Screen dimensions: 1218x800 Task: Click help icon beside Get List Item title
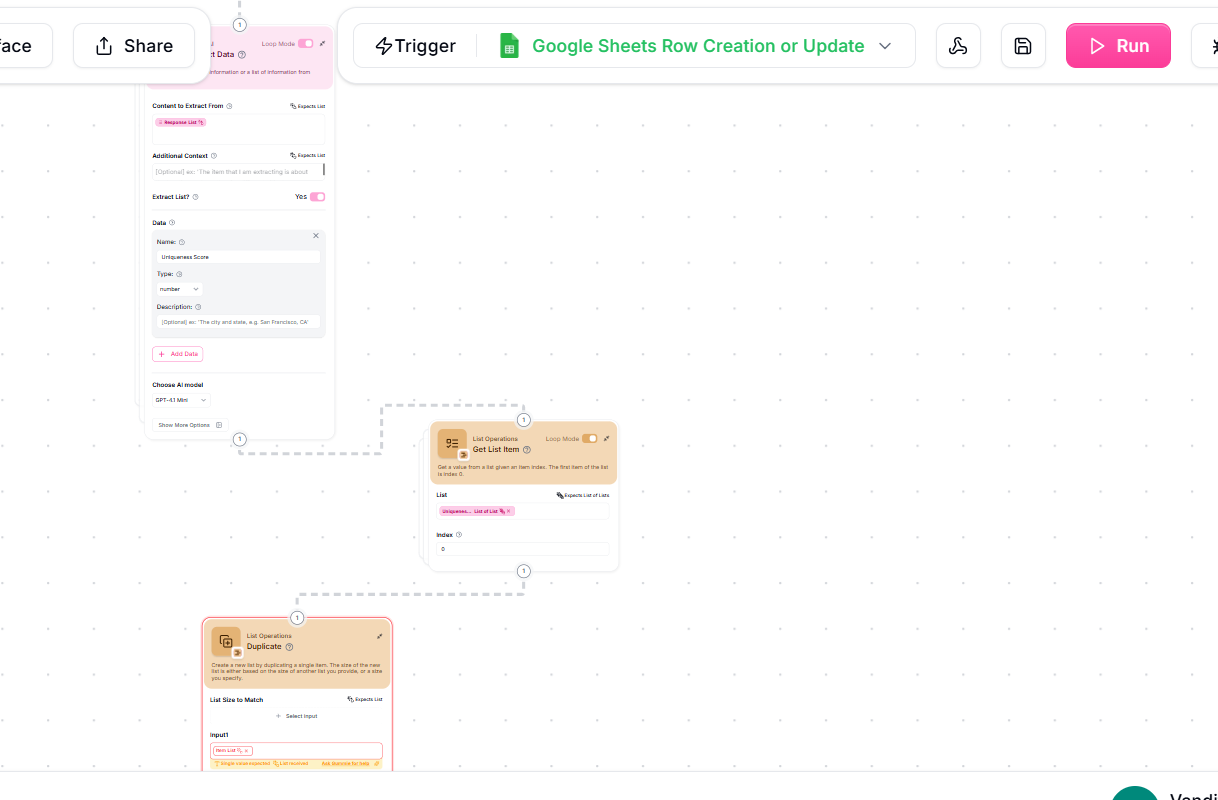(x=527, y=450)
